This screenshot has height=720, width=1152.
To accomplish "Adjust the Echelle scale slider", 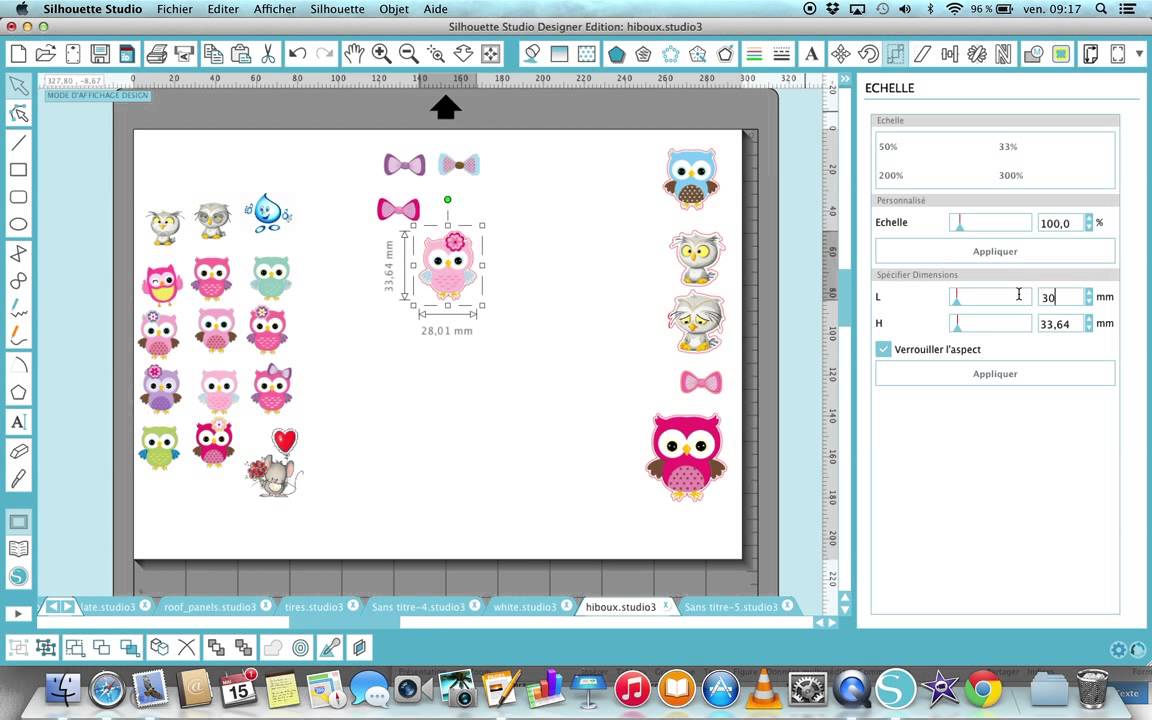I will 990,223.
